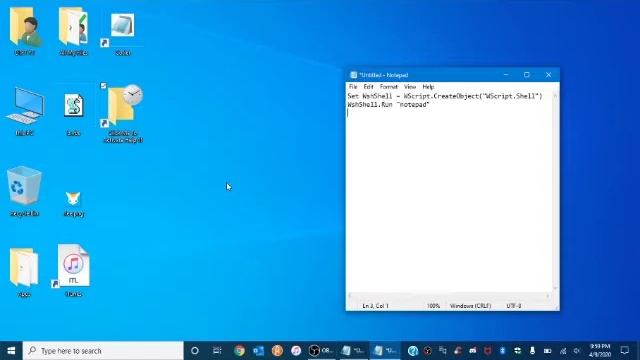Launch iTunes from the taskbar
640x360 pixels.
[x=296, y=351]
